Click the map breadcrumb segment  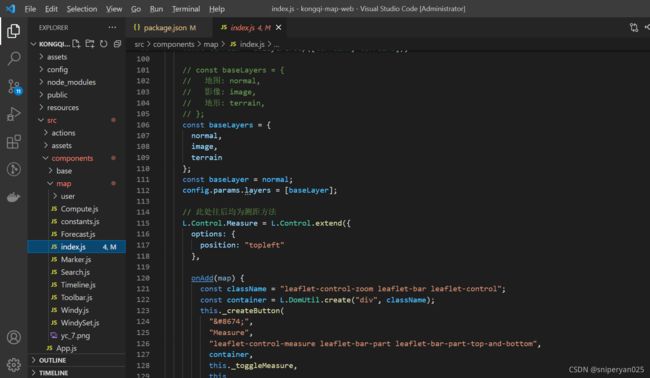pos(211,44)
